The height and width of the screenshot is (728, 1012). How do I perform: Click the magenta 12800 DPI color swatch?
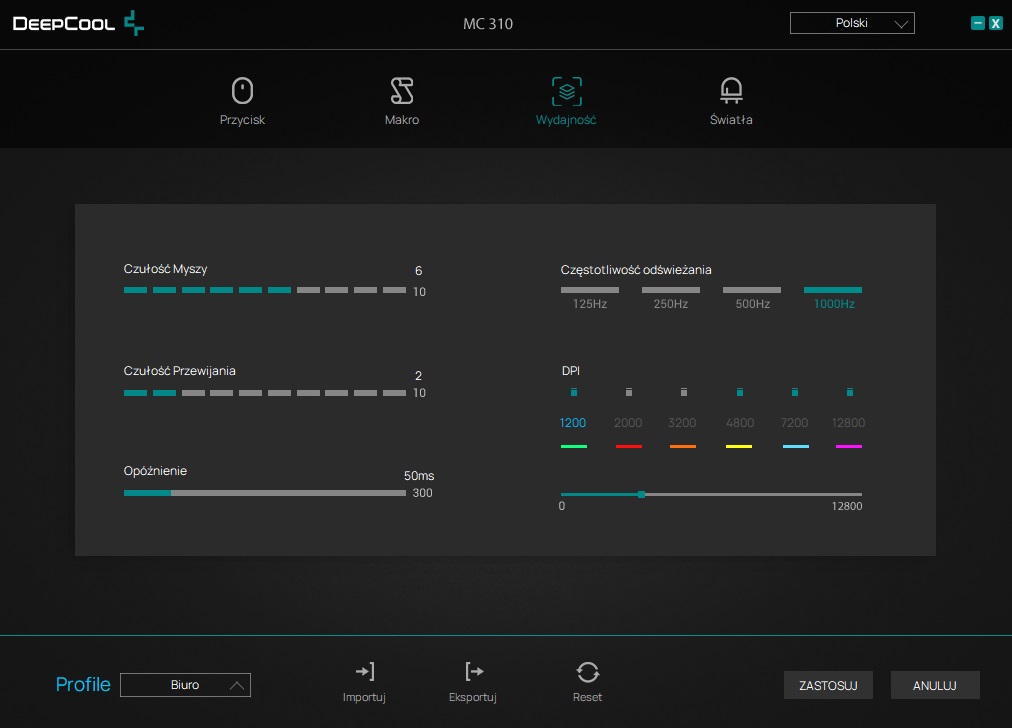pos(849,446)
